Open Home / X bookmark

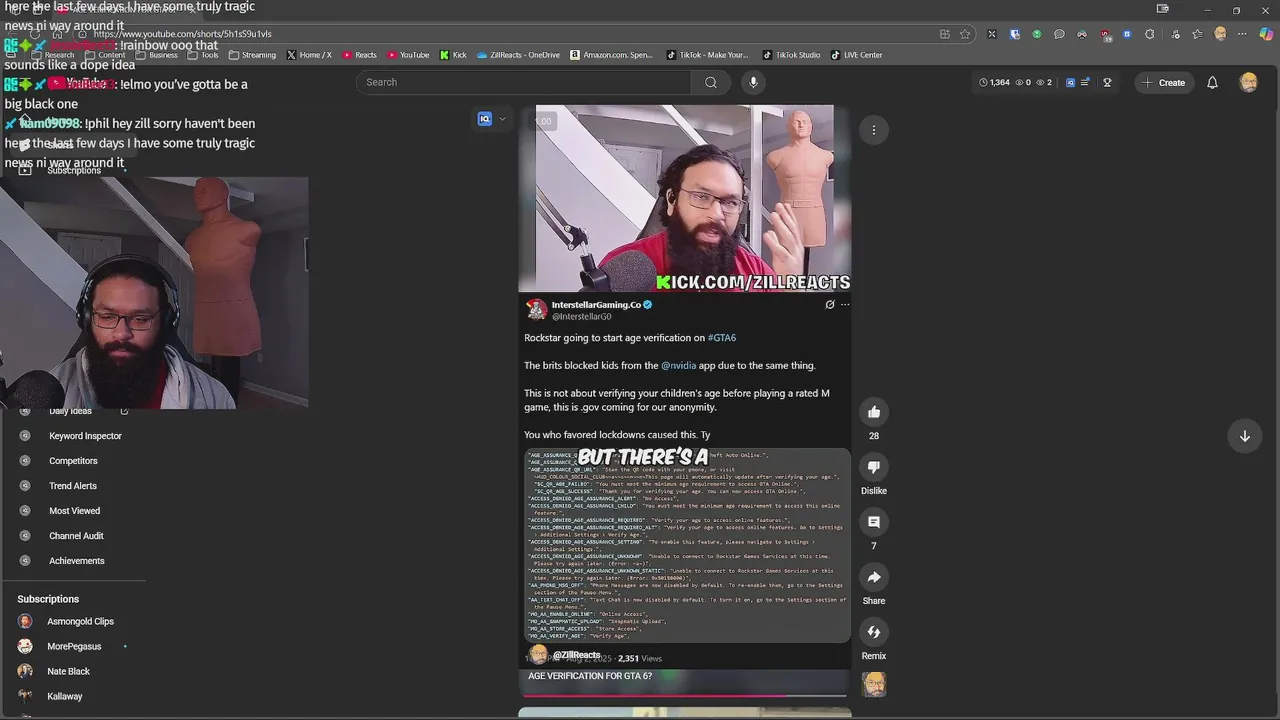point(309,55)
